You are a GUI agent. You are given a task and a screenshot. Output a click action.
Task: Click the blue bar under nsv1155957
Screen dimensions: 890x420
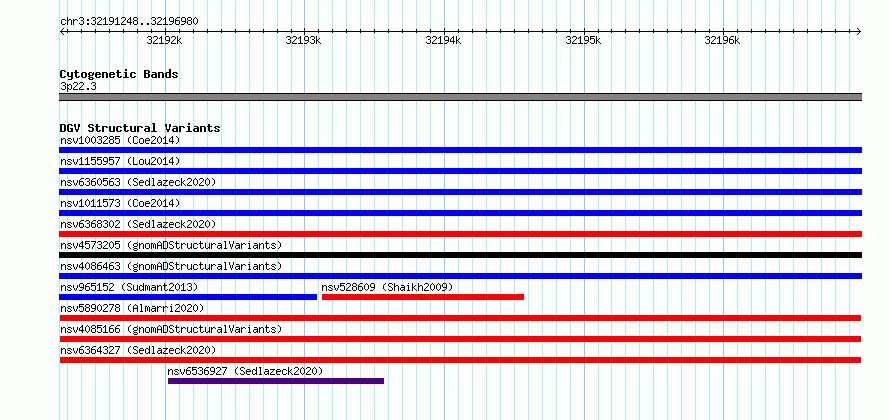pos(460,171)
